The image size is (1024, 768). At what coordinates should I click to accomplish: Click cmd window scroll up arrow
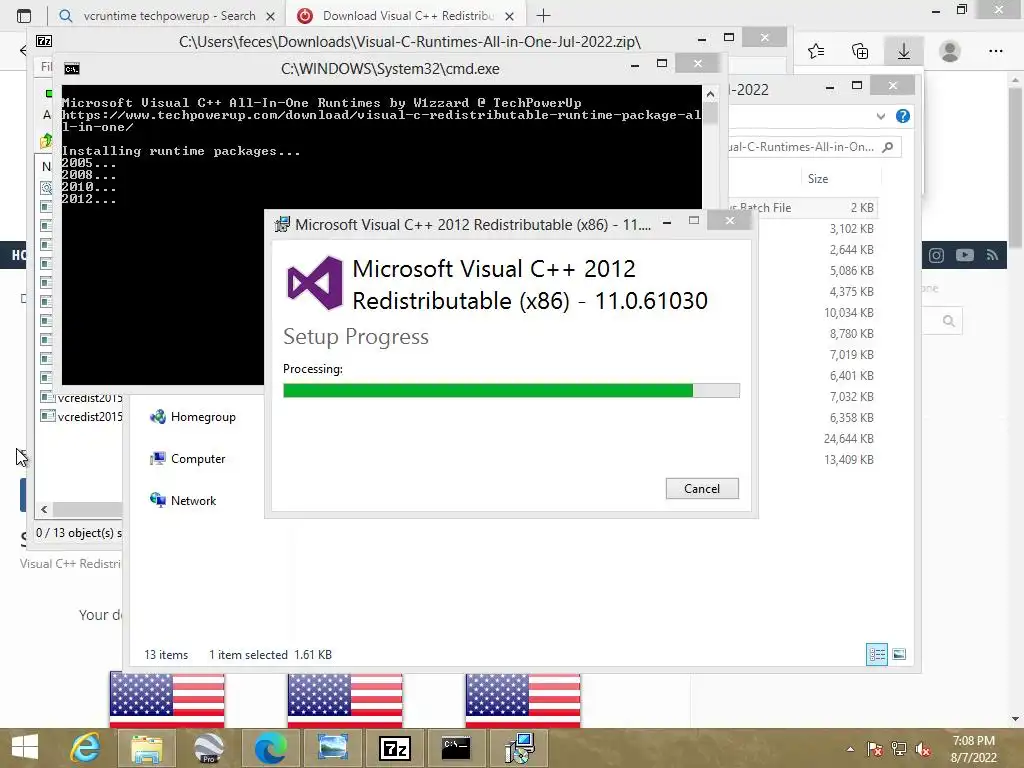(x=710, y=94)
